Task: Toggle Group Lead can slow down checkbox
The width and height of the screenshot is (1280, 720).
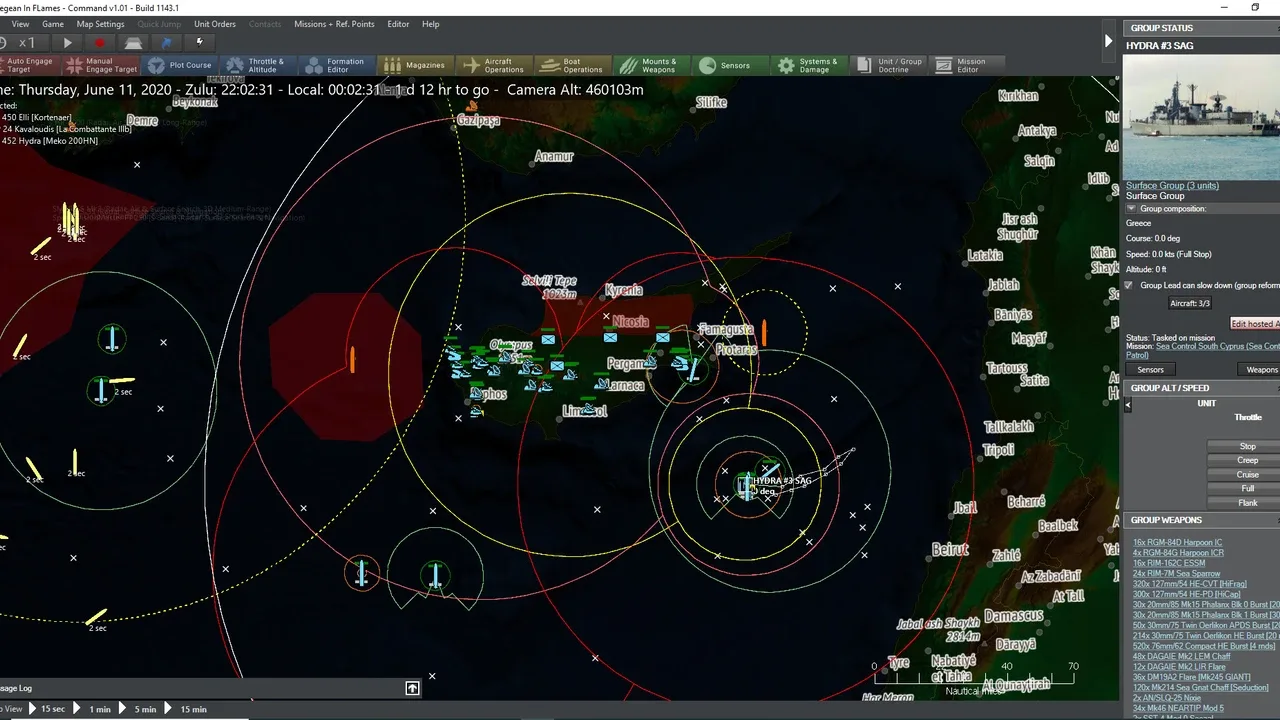Action: click(x=1129, y=285)
